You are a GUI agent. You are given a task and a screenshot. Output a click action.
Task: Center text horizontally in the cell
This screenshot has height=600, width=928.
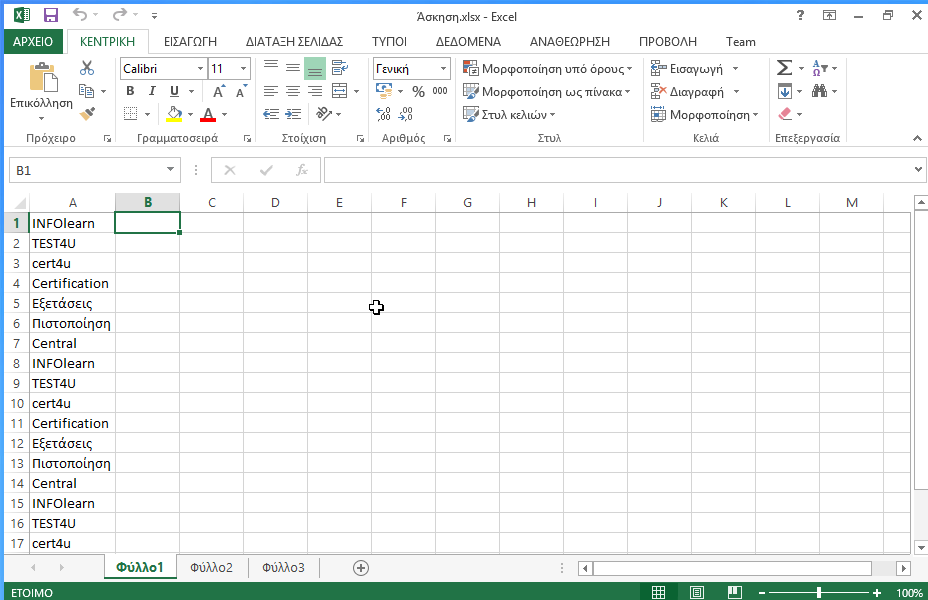tap(292, 91)
